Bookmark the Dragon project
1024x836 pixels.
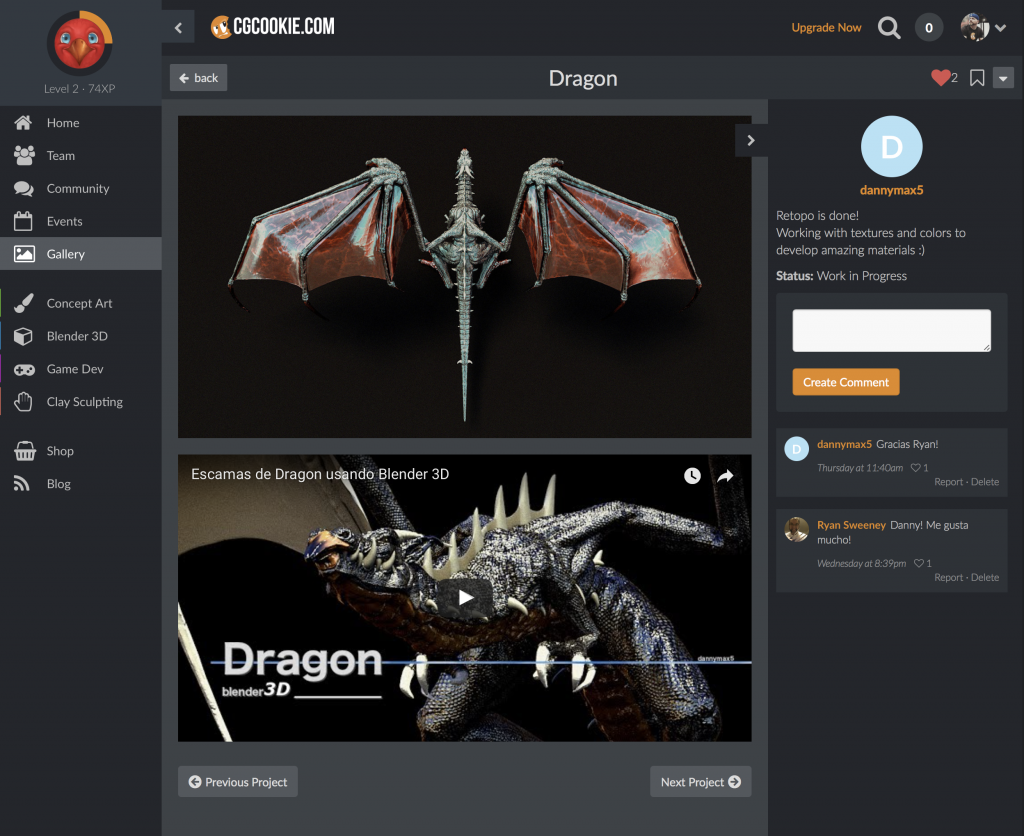click(977, 78)
